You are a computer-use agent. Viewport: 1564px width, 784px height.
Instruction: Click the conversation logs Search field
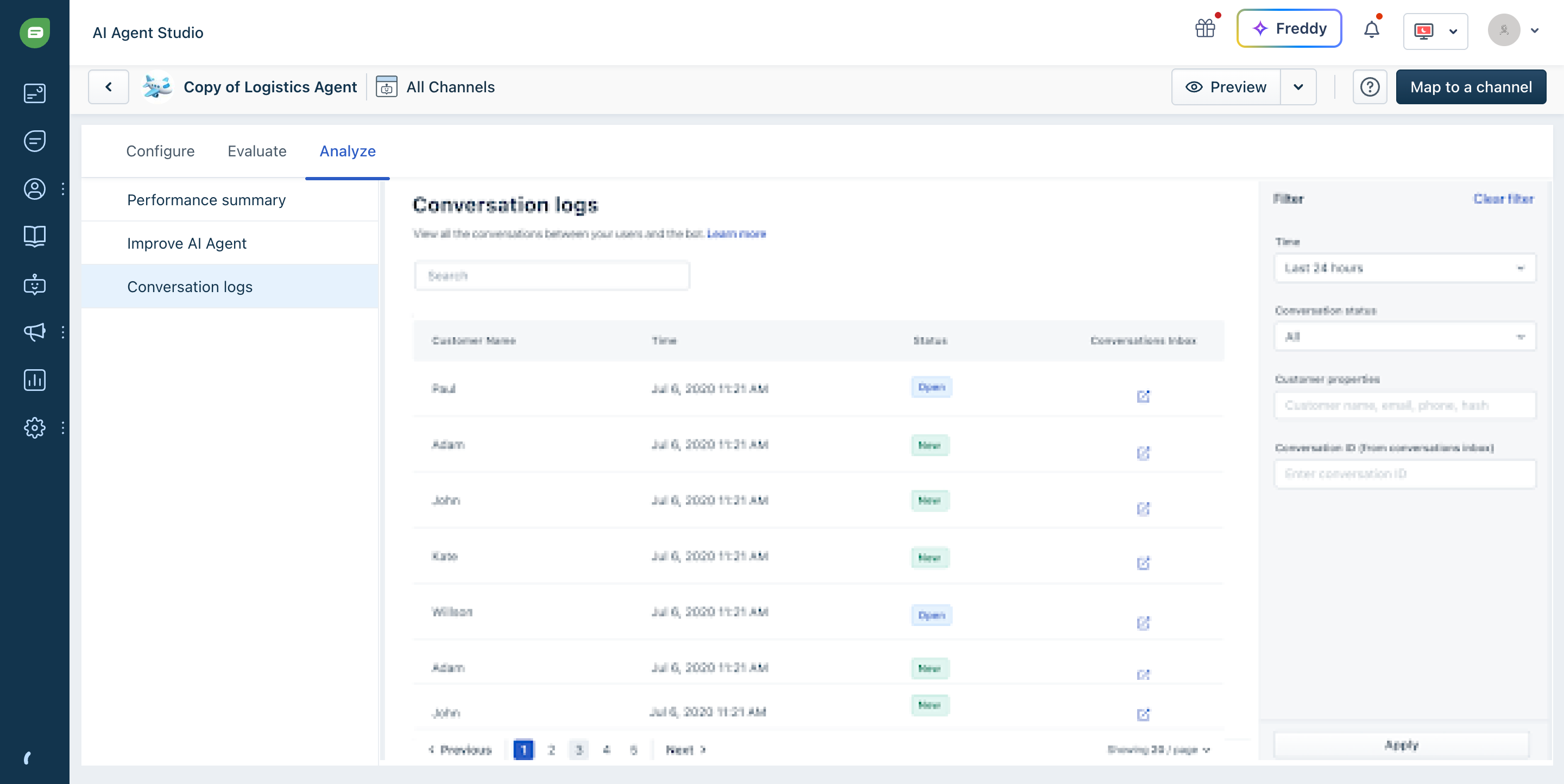[x=551, y=276]
